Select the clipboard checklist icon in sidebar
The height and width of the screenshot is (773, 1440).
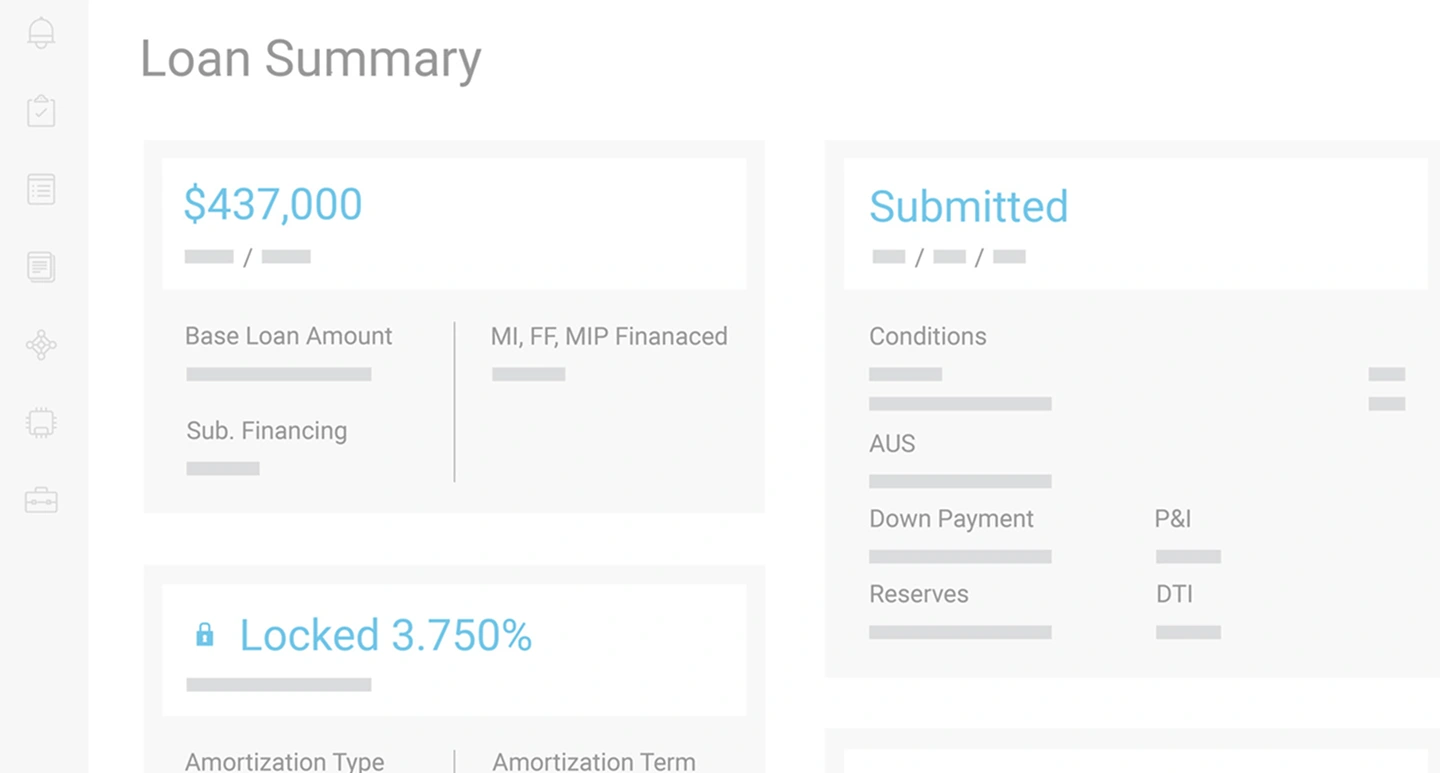[x=40, y=110]
